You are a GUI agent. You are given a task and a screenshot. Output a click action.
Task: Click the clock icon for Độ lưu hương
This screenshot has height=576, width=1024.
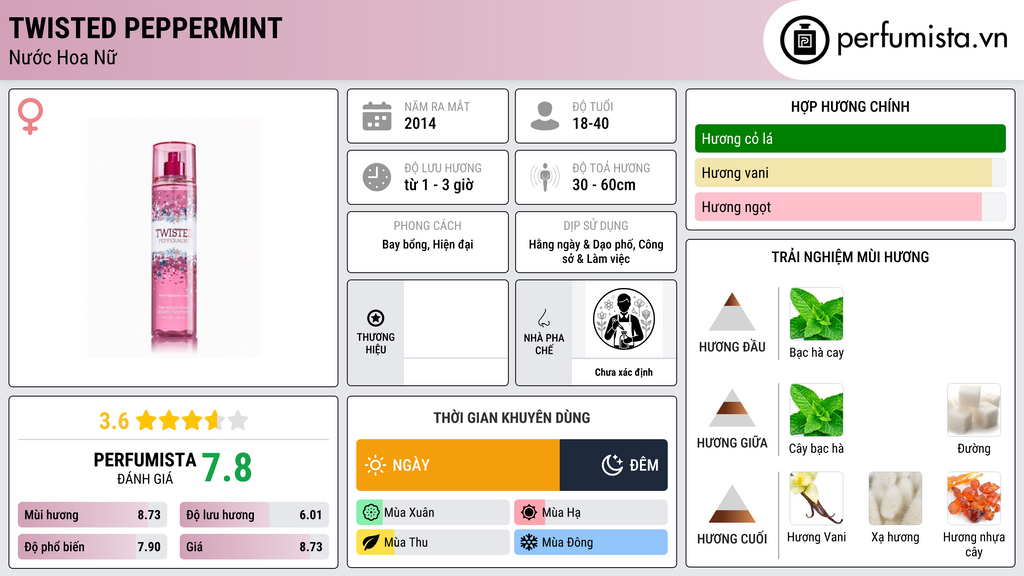[377, 177]
